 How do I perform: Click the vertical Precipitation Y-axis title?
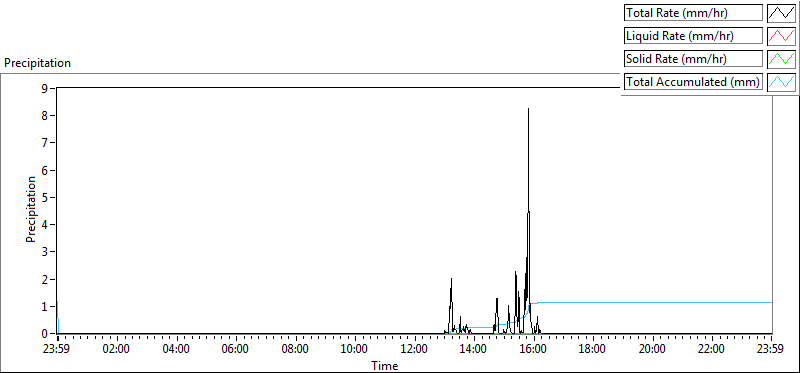[x=31, y=209]
